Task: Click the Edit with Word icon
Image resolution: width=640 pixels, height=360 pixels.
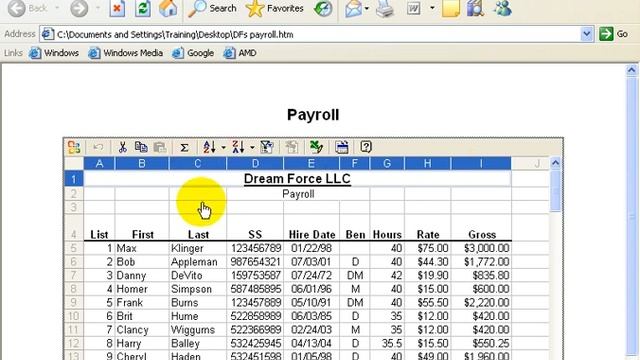Action: [413, 8]
